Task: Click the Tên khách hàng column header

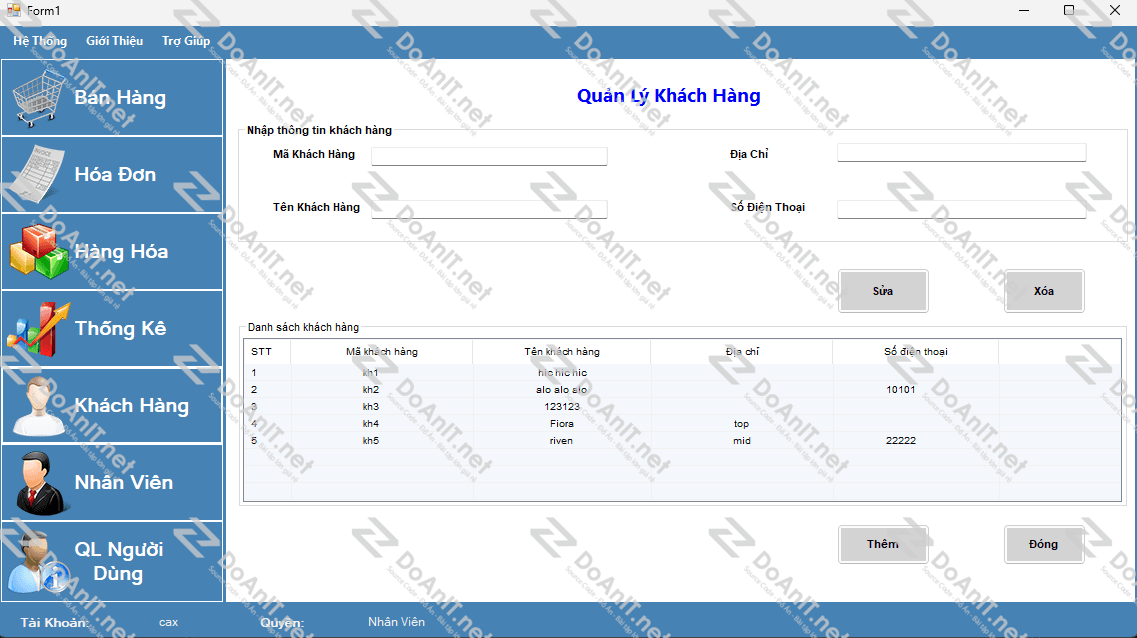Action: pyautogui.click(x=562, y=352)
